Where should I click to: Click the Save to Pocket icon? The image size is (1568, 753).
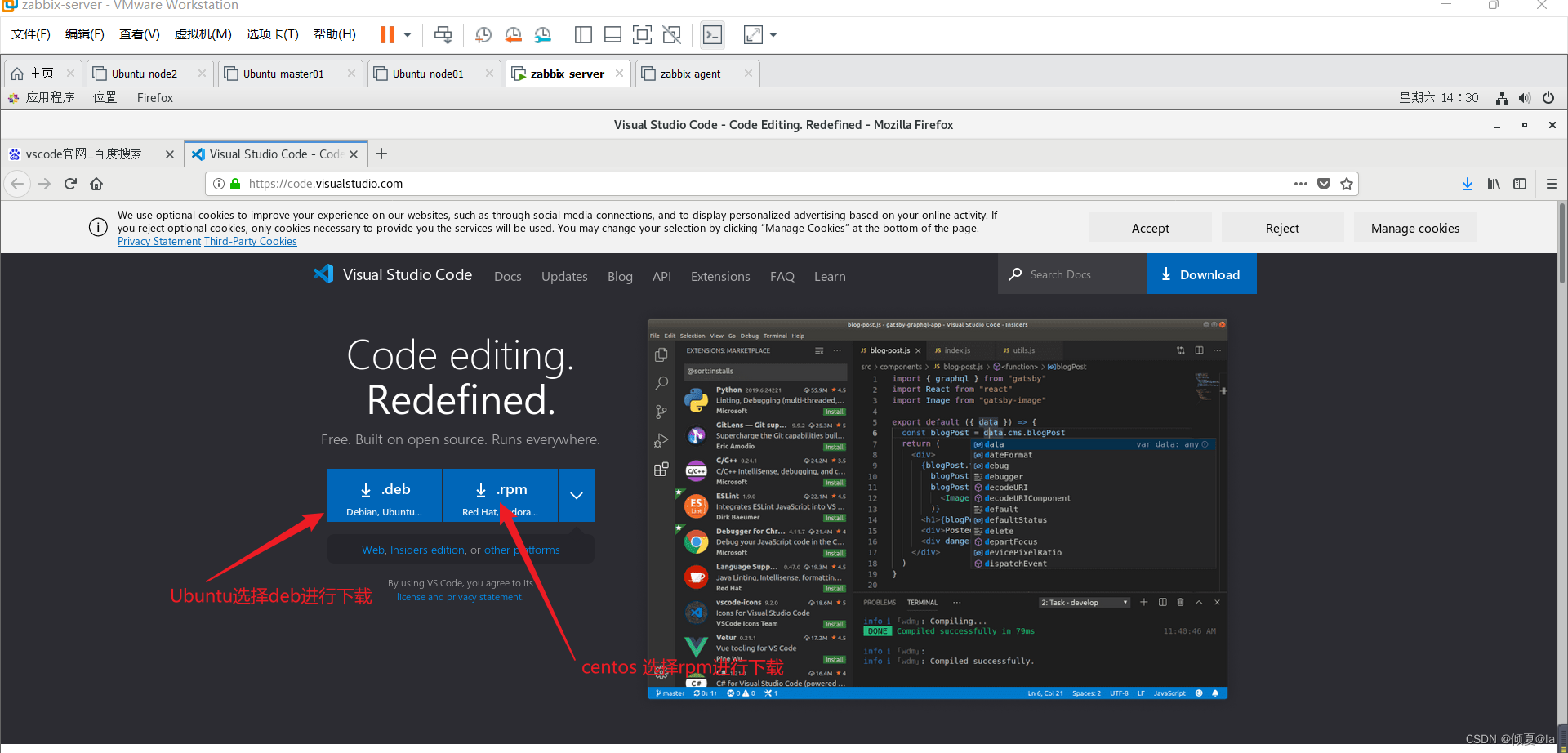tap(1324, 184)
